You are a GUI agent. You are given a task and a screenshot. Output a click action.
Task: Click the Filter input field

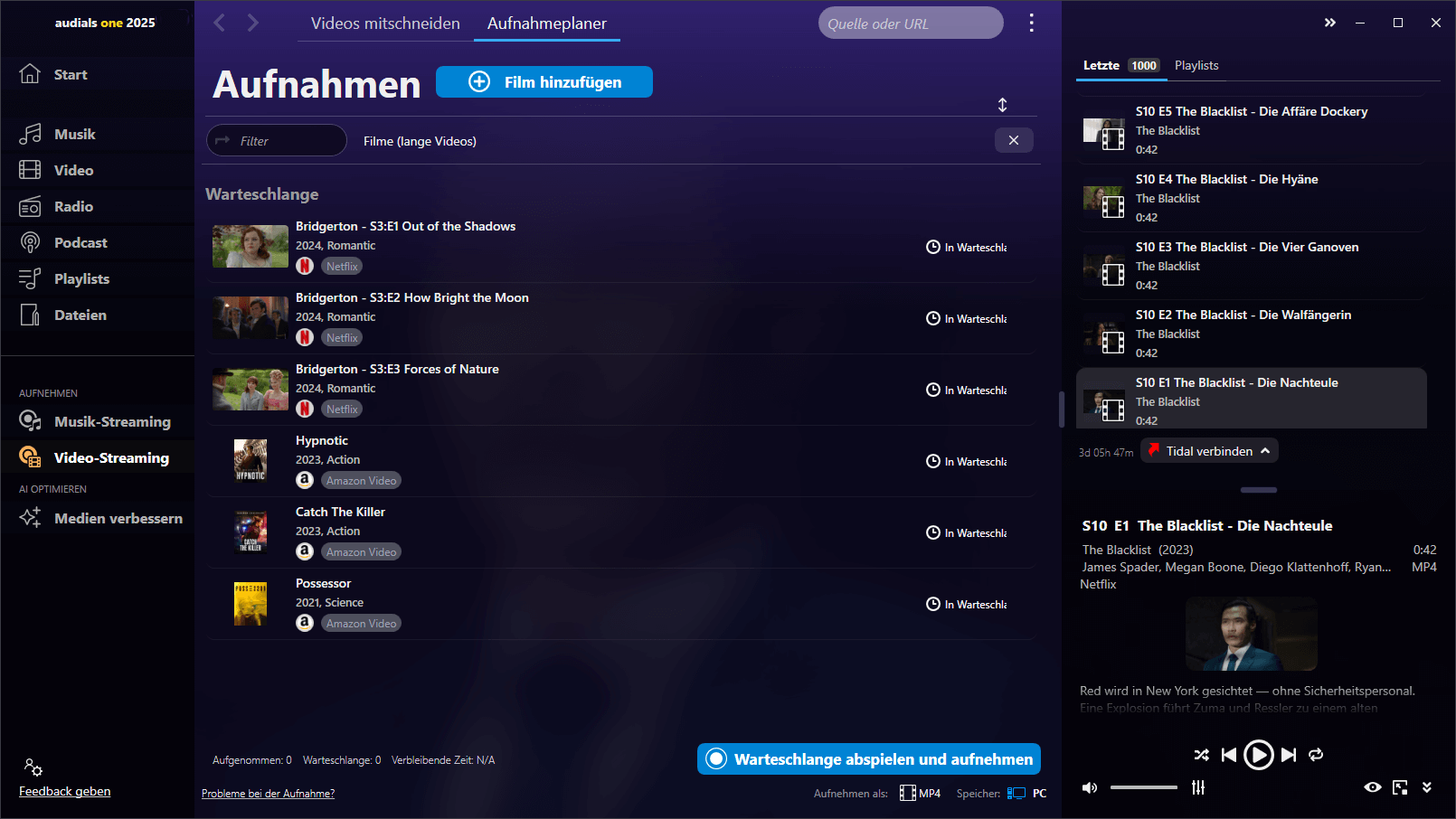(277, 140)
